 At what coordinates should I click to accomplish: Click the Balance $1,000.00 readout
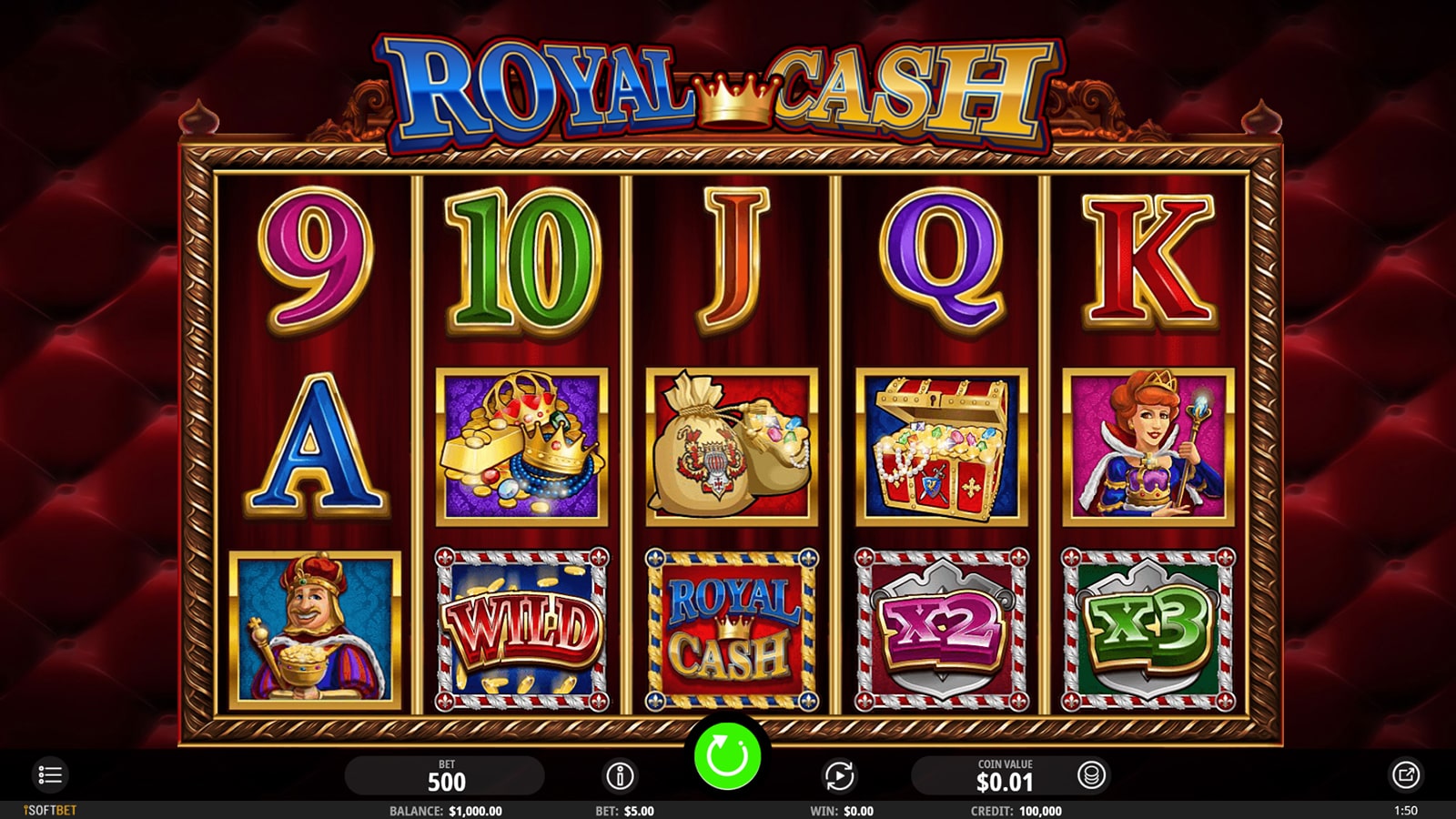click(446, 811)
